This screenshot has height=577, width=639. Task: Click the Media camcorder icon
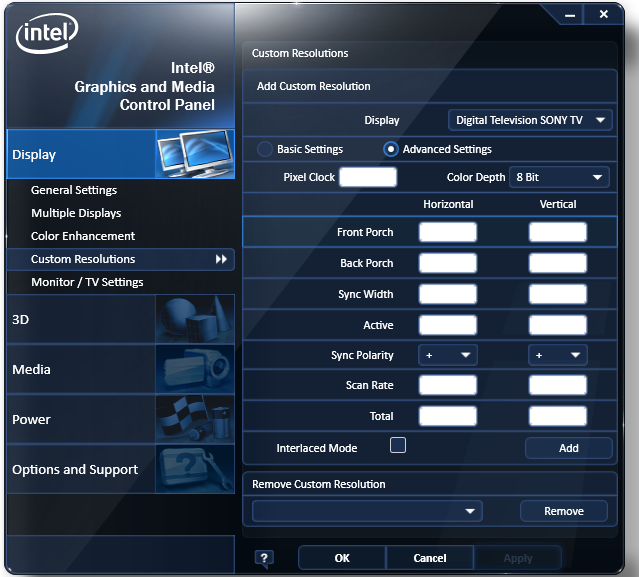point(195,369)
